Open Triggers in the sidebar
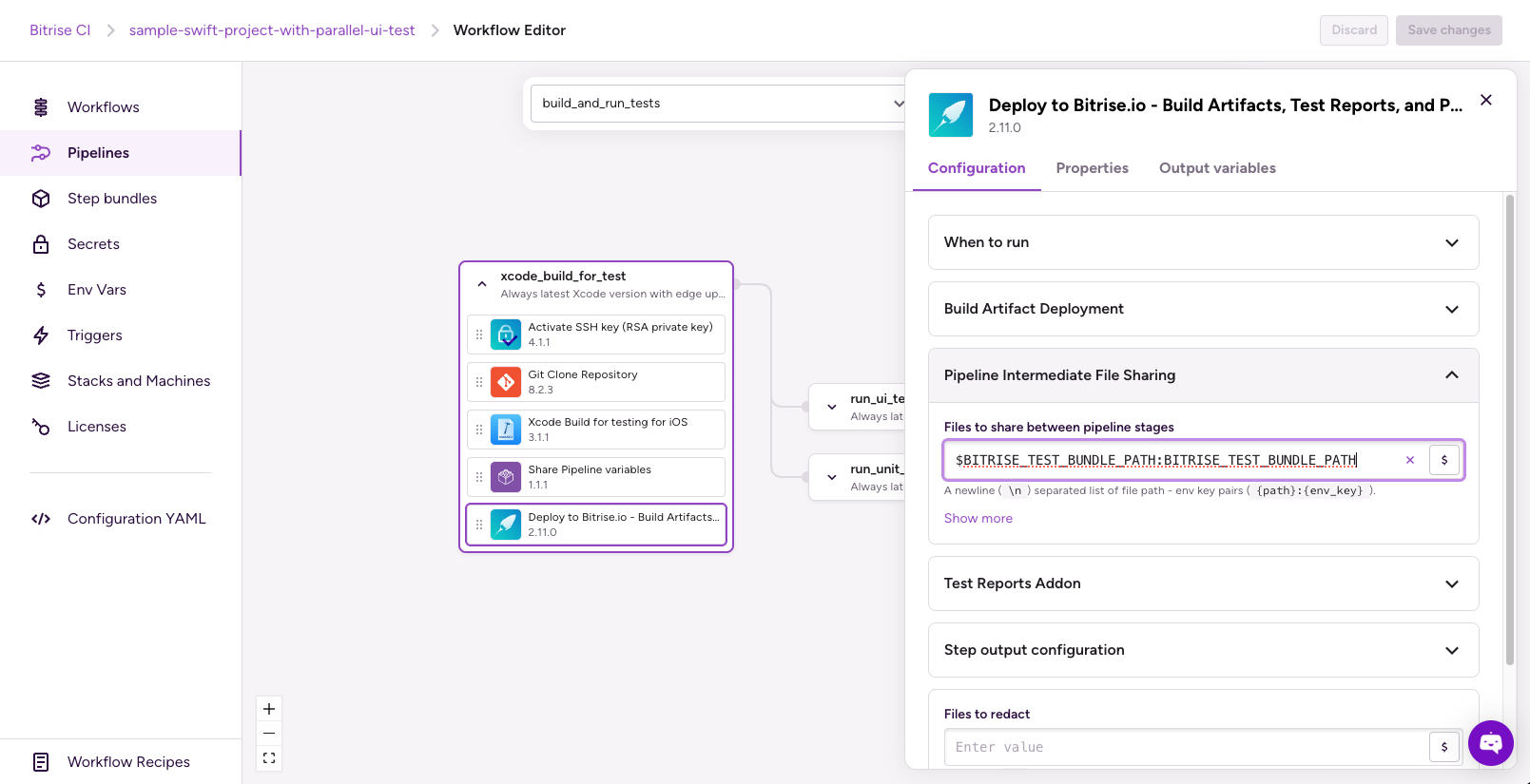 tap(121, 335)
